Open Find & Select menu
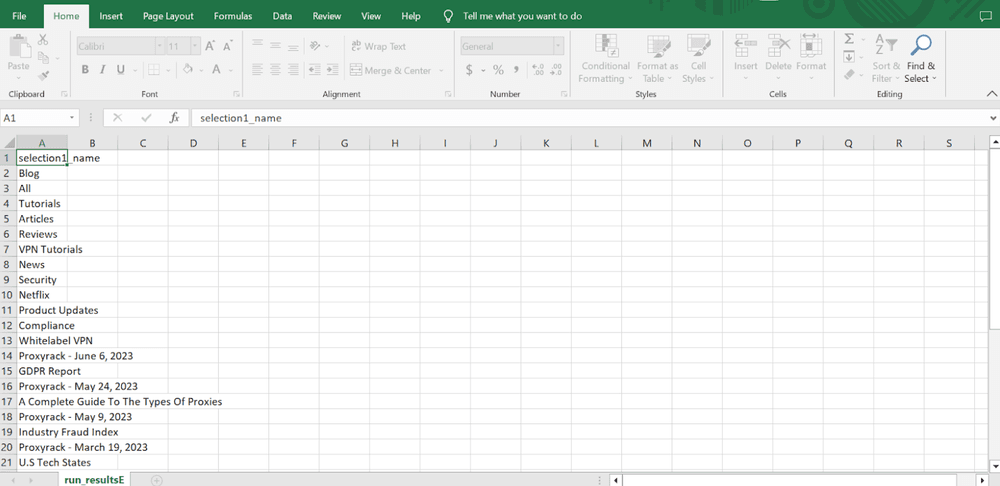 click(x=921, y=59)
